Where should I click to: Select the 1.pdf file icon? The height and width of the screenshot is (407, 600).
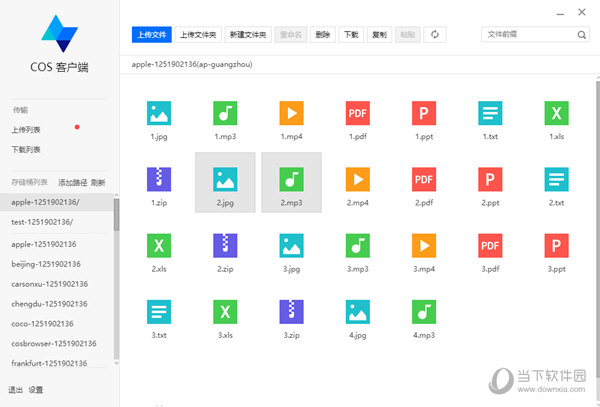(x=358, y=113)
